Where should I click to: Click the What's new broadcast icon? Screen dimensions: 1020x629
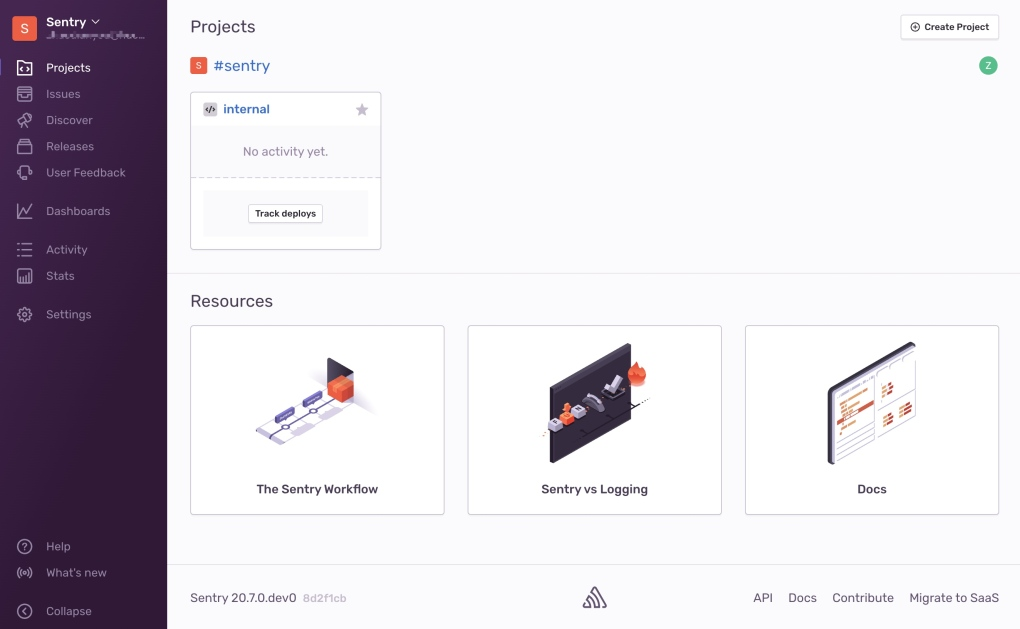pyautogui.click(x=25, y=572)
